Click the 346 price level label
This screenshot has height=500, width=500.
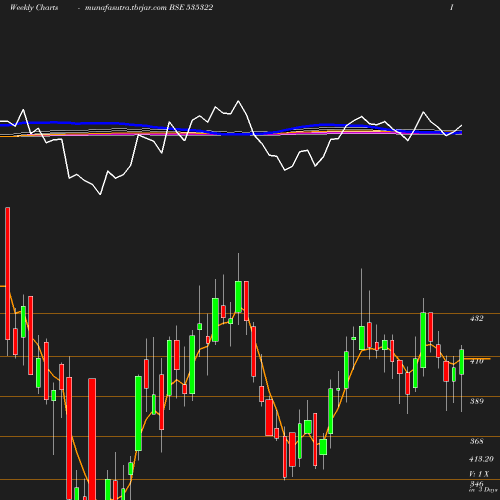[x=476, y=483]
